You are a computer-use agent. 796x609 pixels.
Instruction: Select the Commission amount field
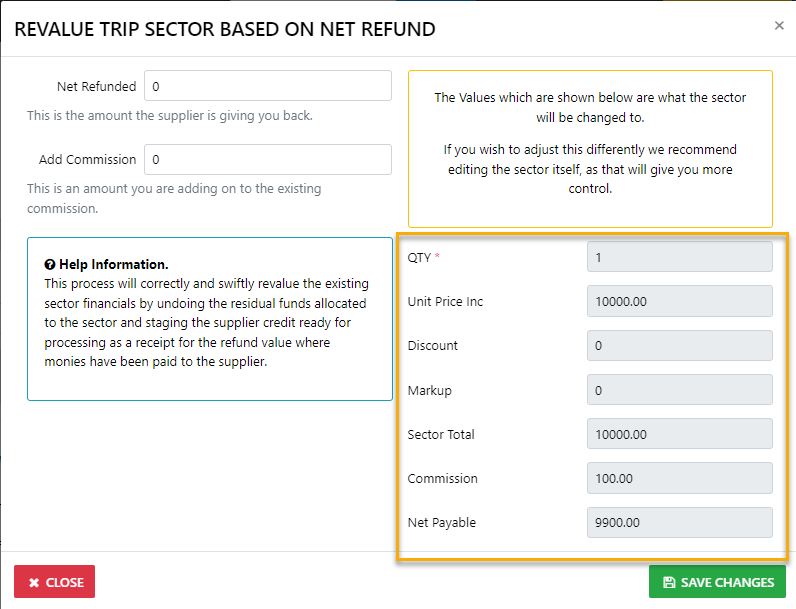click(x=679, y=478)
